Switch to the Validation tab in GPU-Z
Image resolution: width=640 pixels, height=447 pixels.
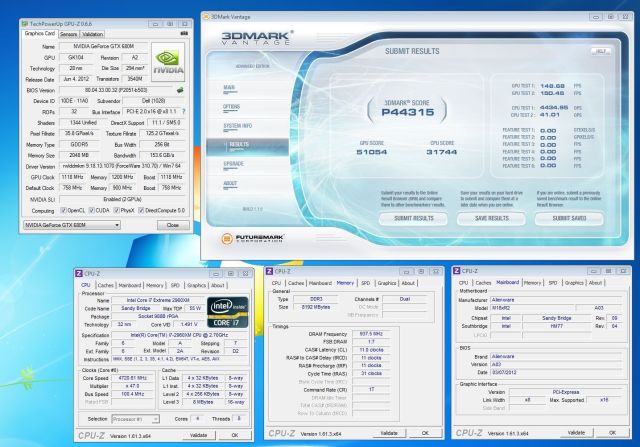tap(92, 34)
